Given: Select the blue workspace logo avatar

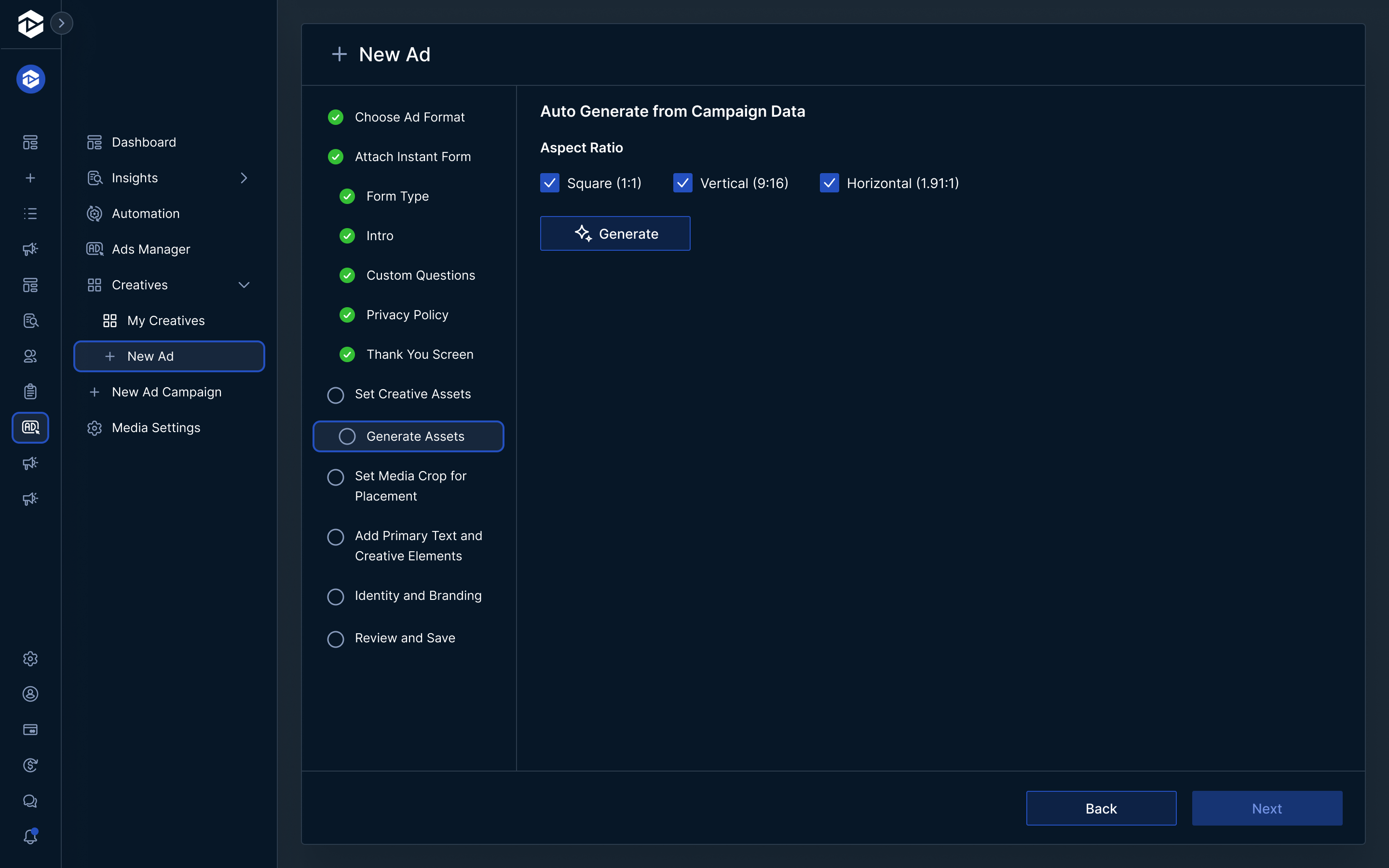Looking at the screenshot, I should coord(30,79).
